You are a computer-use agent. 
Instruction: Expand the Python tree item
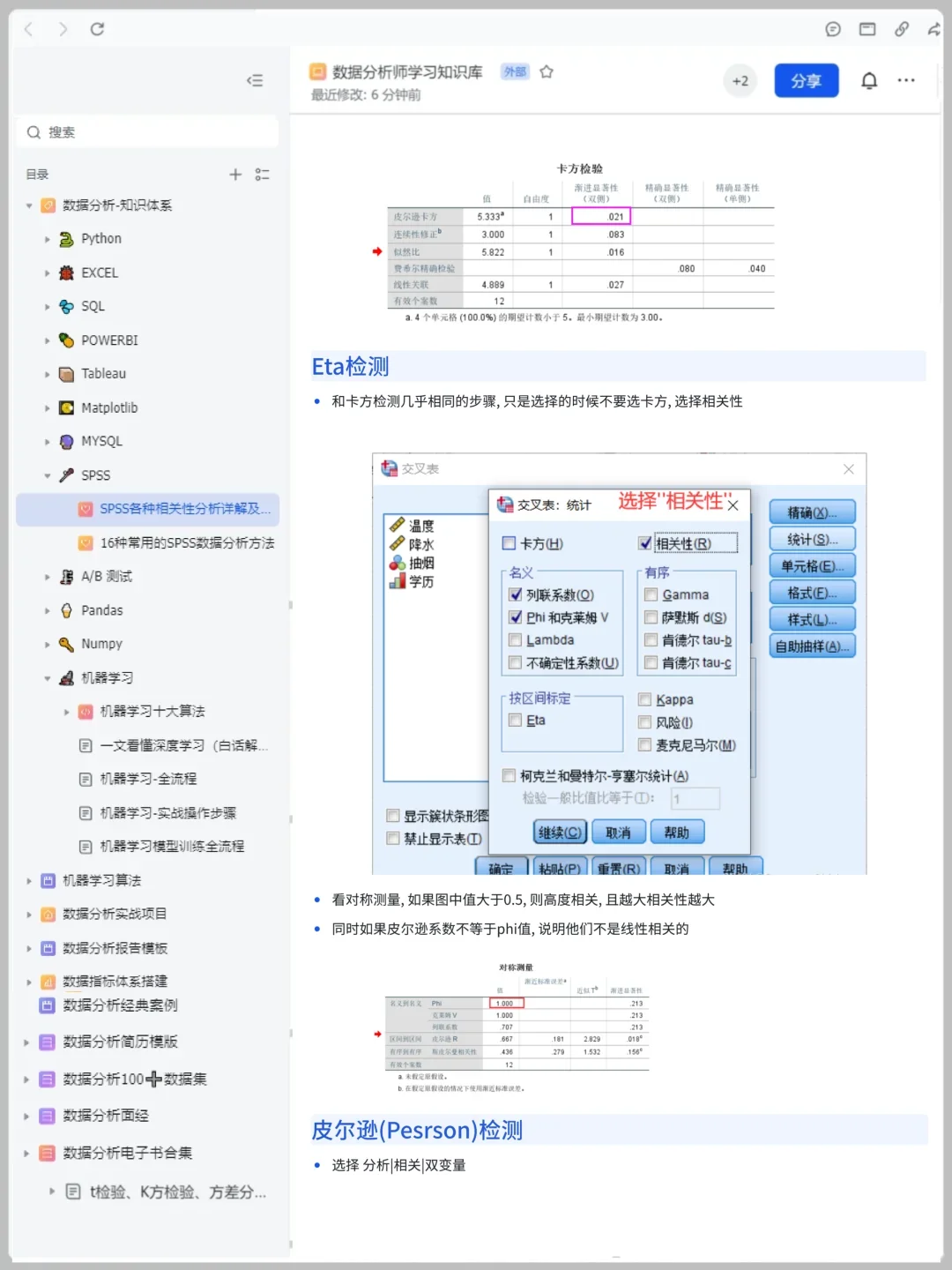click(x=47, y=238)
